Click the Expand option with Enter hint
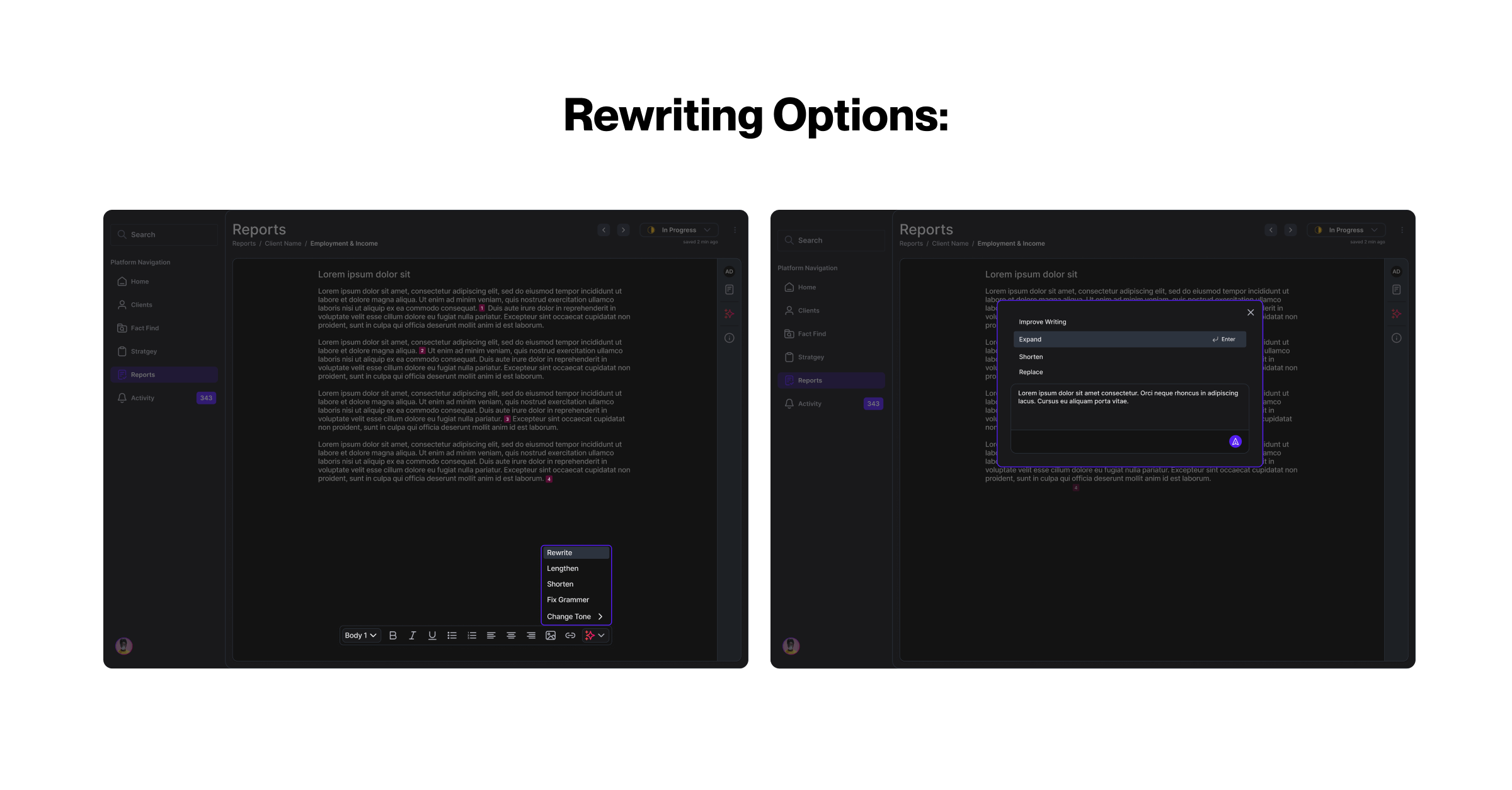 pos(1129,340)
